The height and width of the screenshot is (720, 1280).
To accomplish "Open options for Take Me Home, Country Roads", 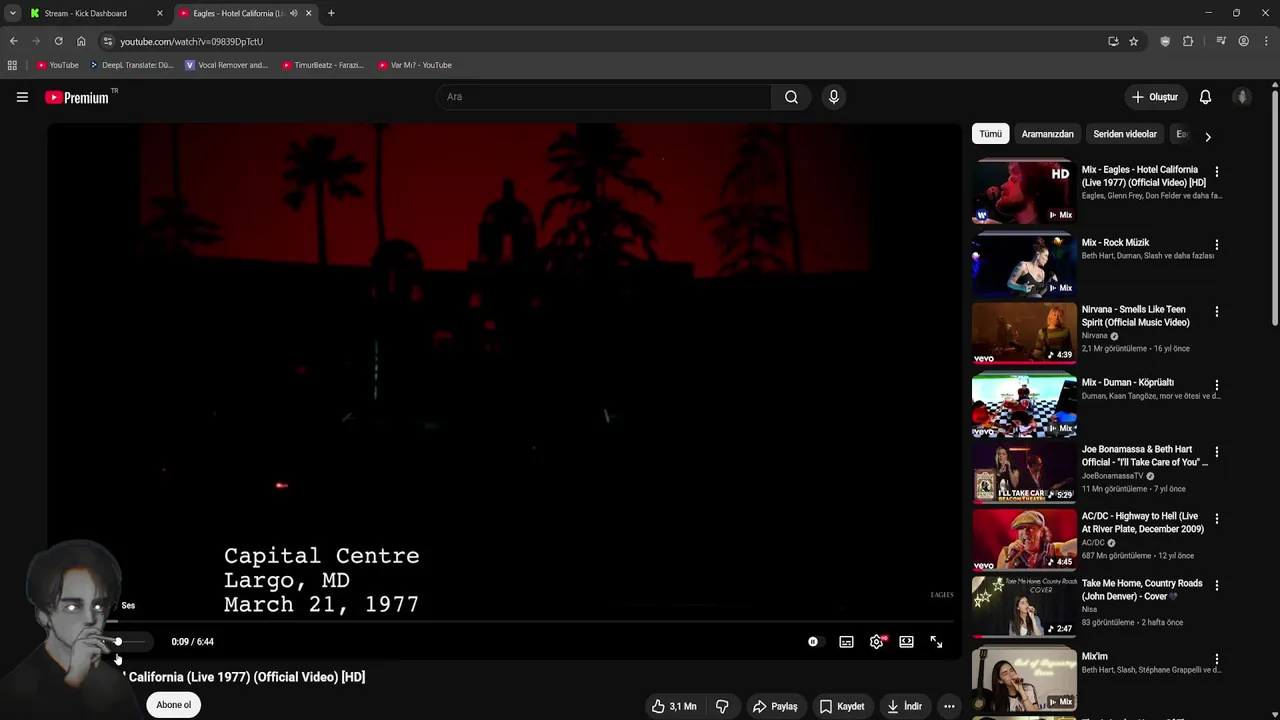I will 1216,586.
